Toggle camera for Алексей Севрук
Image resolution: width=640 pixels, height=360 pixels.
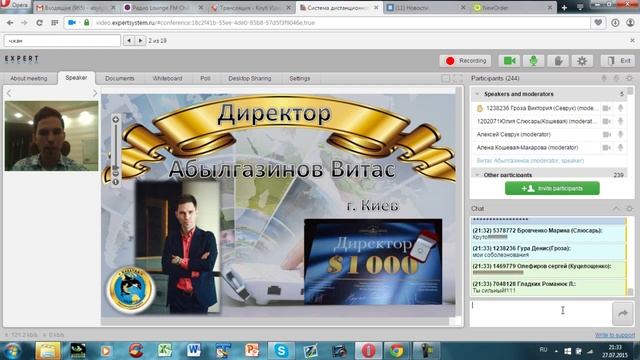[607, 134]
